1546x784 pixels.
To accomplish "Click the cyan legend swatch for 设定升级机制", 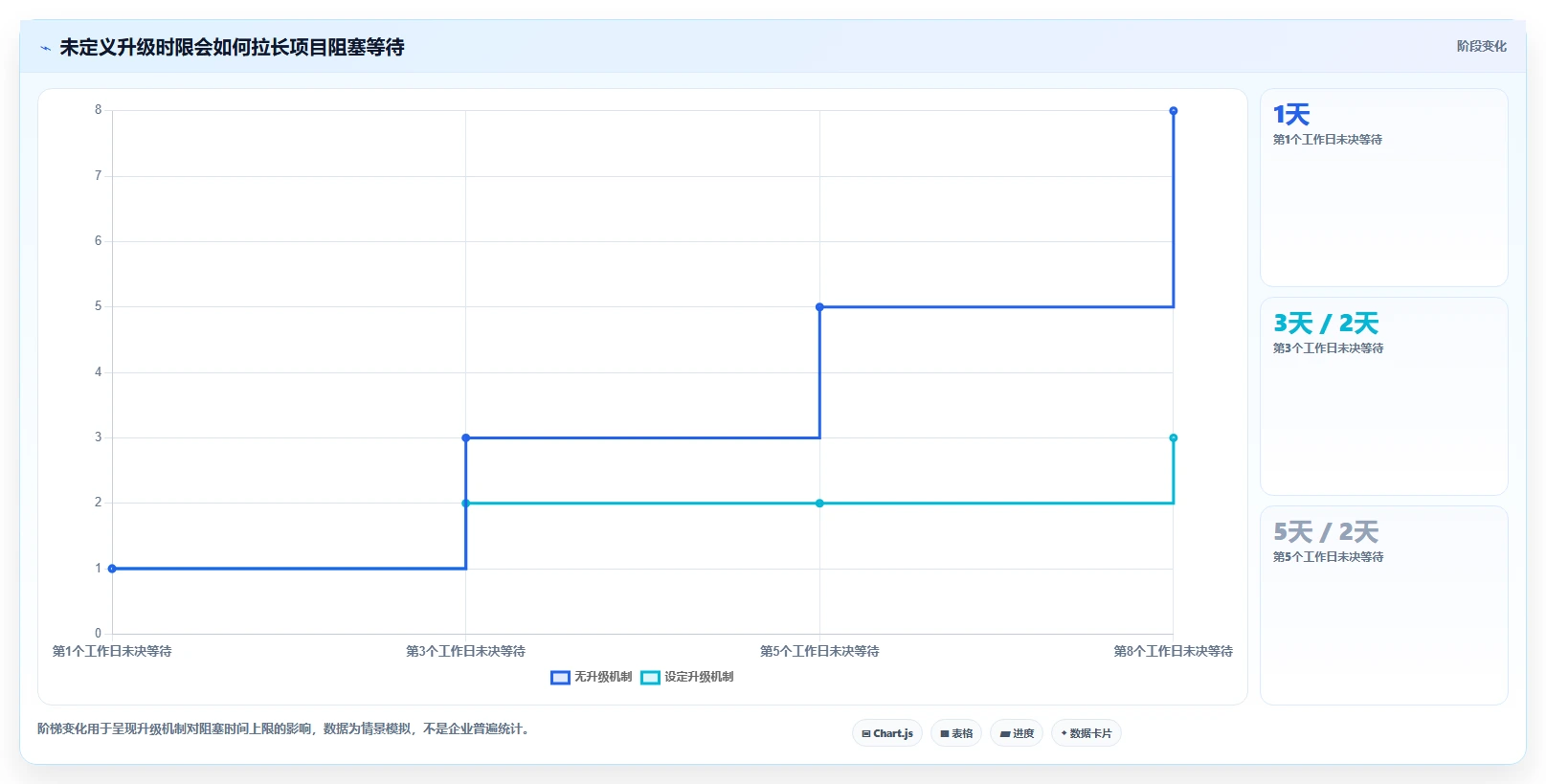I will coord(650,678).
